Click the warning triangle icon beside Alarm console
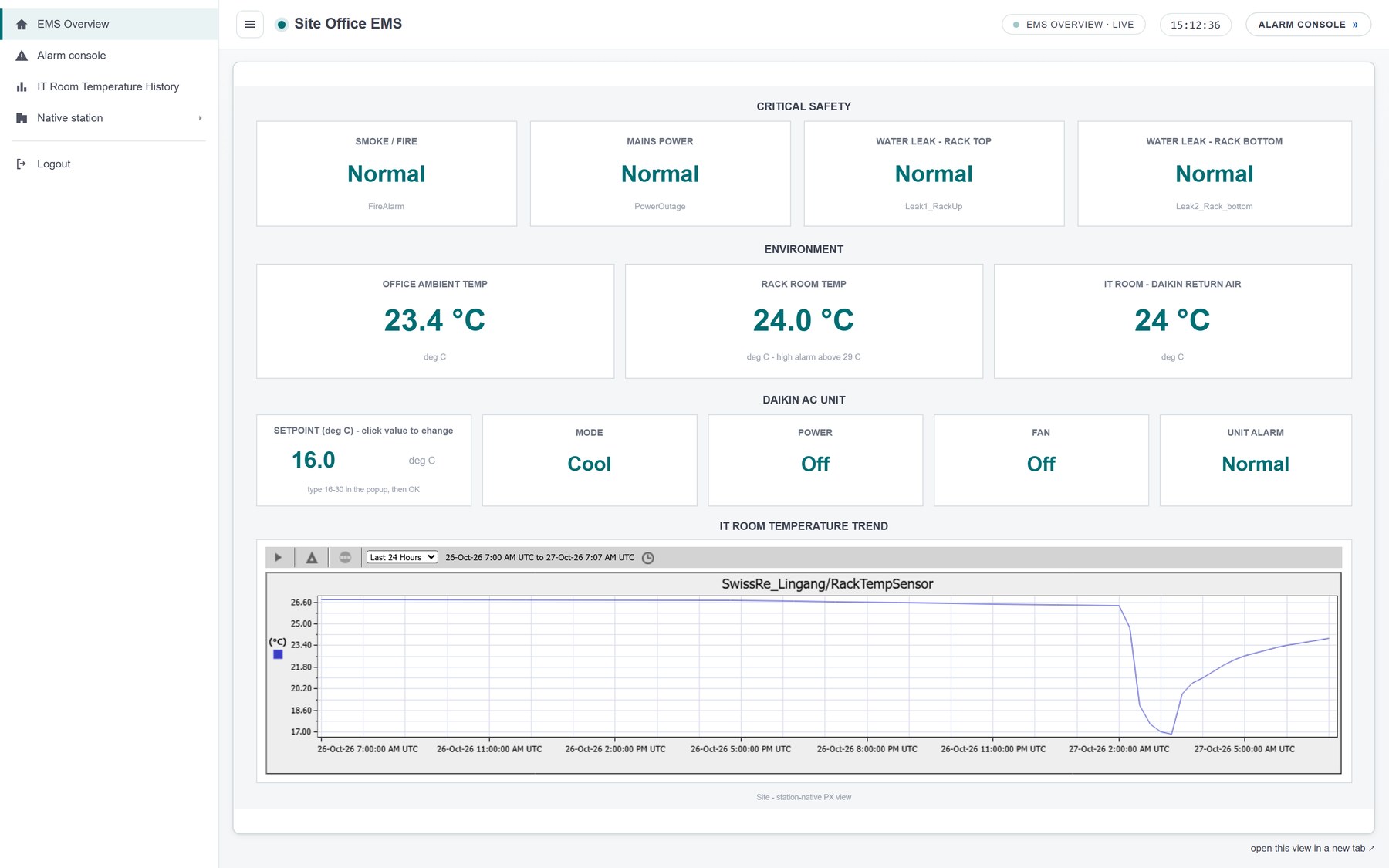The image size is (1389, 868). (22, 56)
